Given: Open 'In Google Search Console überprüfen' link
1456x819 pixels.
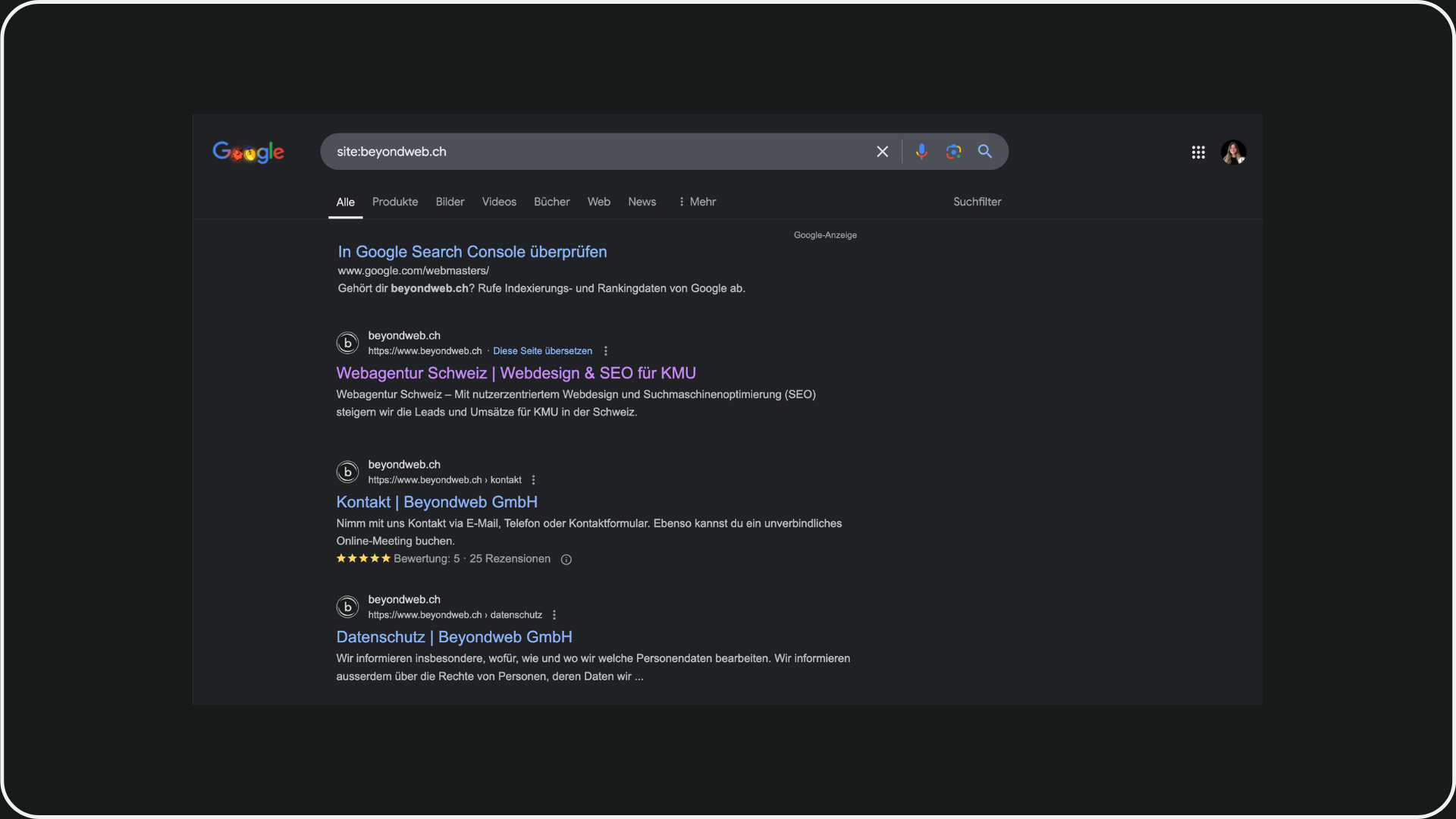Looking at the screenshot, I should [x=472, y=252].
